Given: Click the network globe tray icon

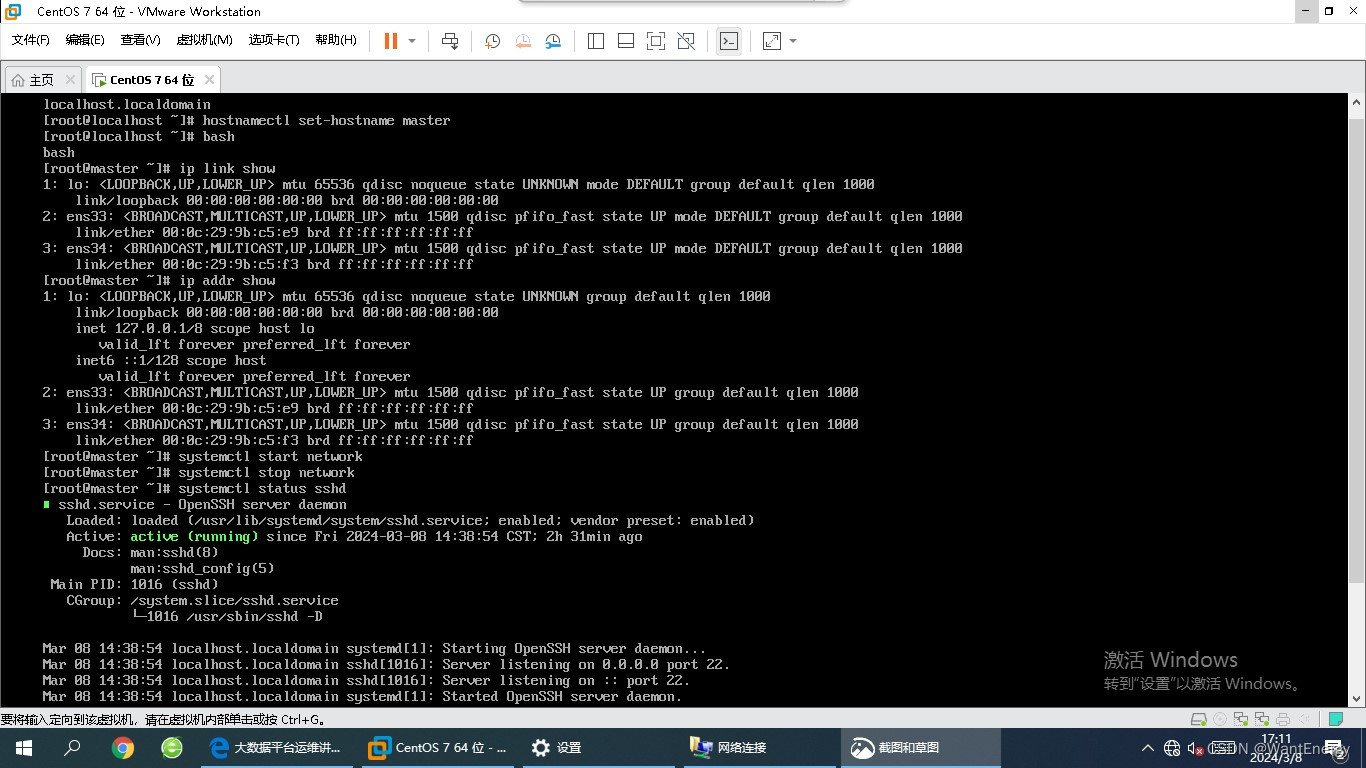Looking at the screenshot, I should pos(1172,748).
